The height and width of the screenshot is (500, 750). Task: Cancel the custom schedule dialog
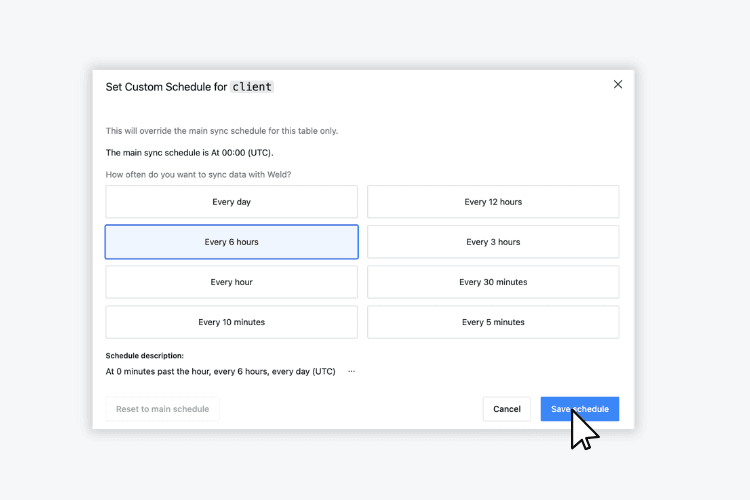click(x=506, y=409)
